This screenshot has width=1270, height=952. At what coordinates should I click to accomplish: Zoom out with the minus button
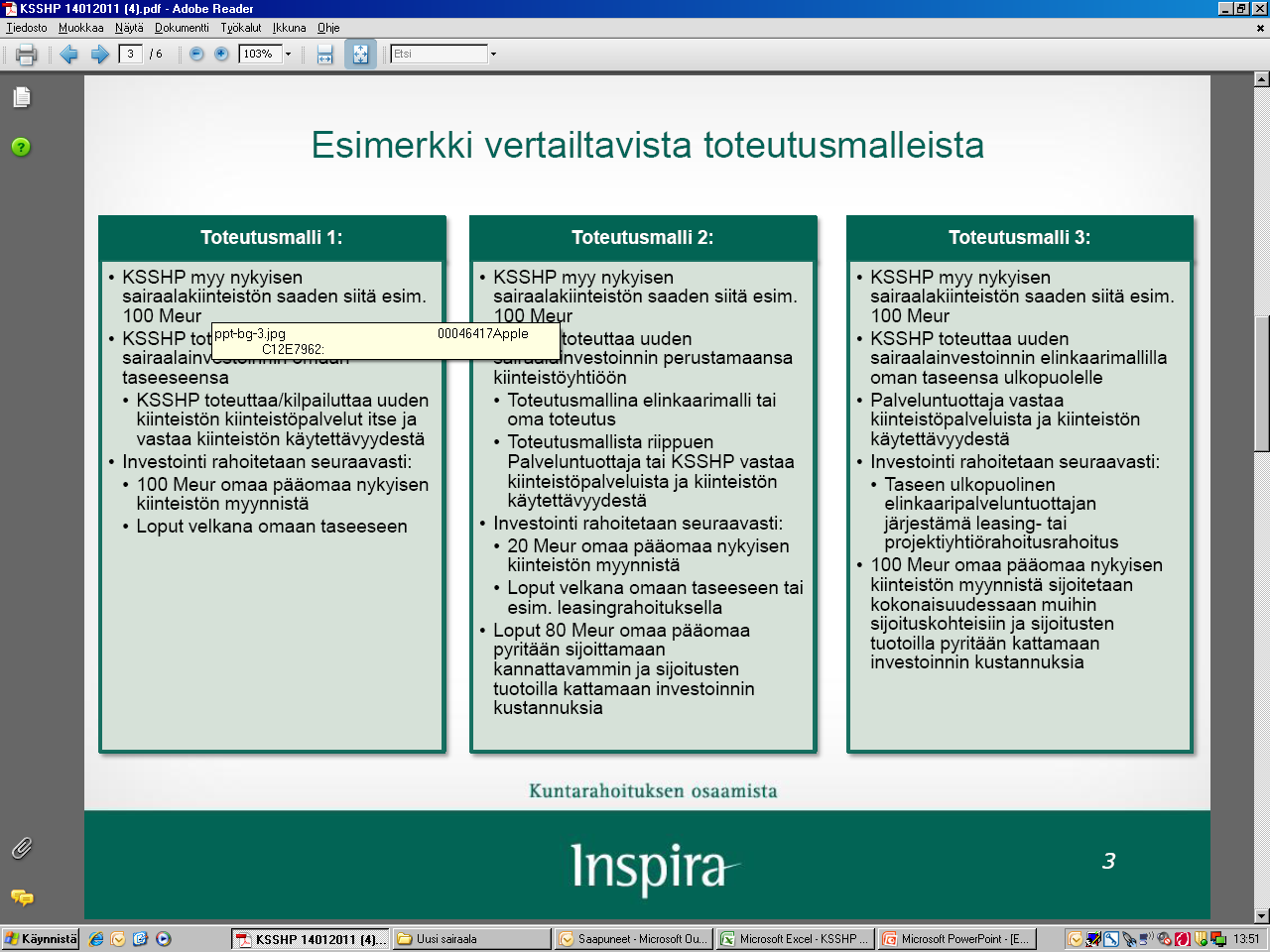[196, 55]
